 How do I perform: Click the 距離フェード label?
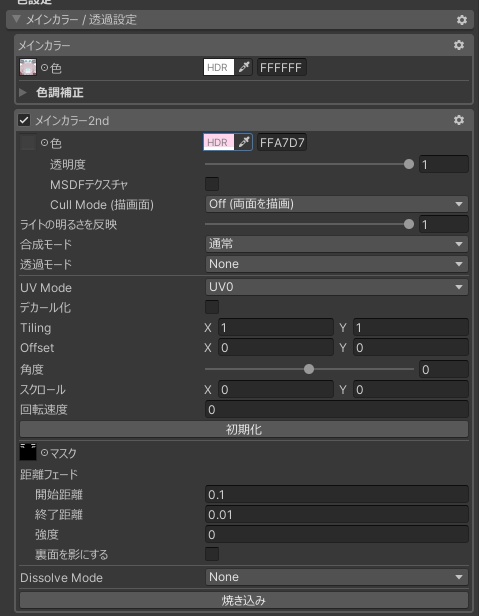click(x=49, y=474)
